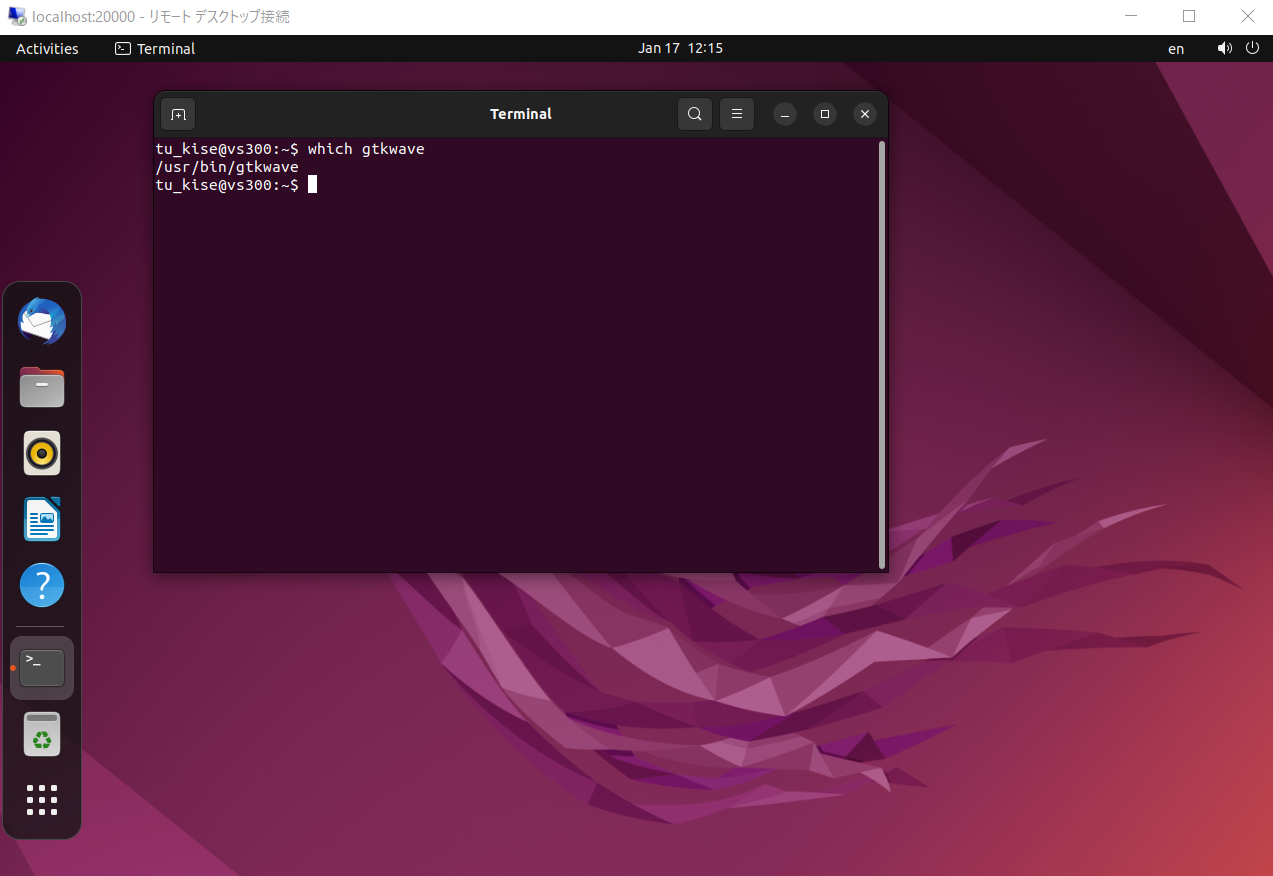Open the Terminal hamburger menu

737,114
